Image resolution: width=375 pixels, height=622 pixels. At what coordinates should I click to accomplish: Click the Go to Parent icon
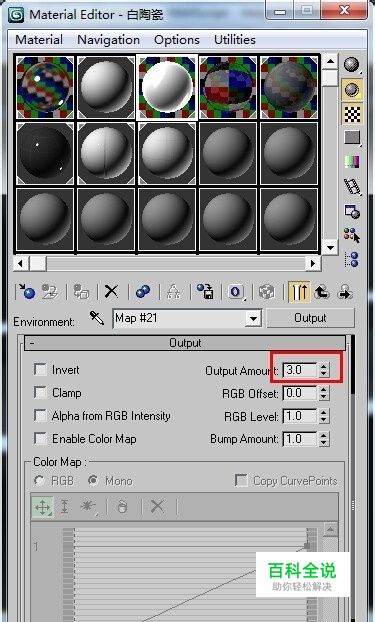(x=322, y=292)
